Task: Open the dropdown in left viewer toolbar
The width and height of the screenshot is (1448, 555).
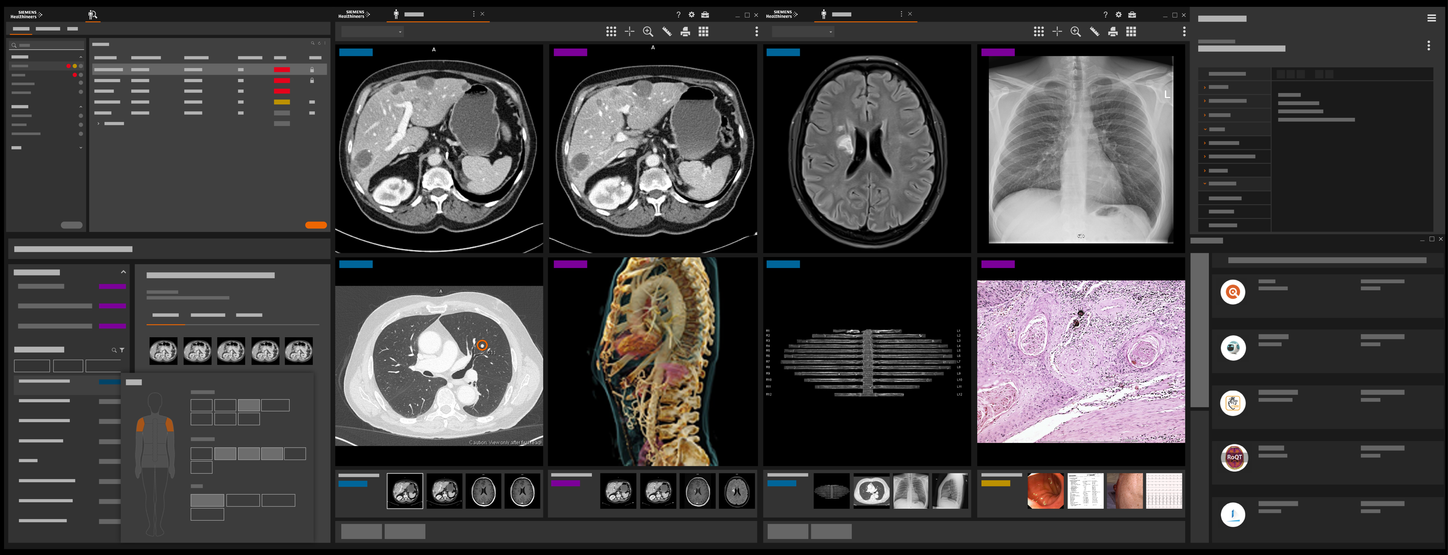Action: click(x=372, y=32)
